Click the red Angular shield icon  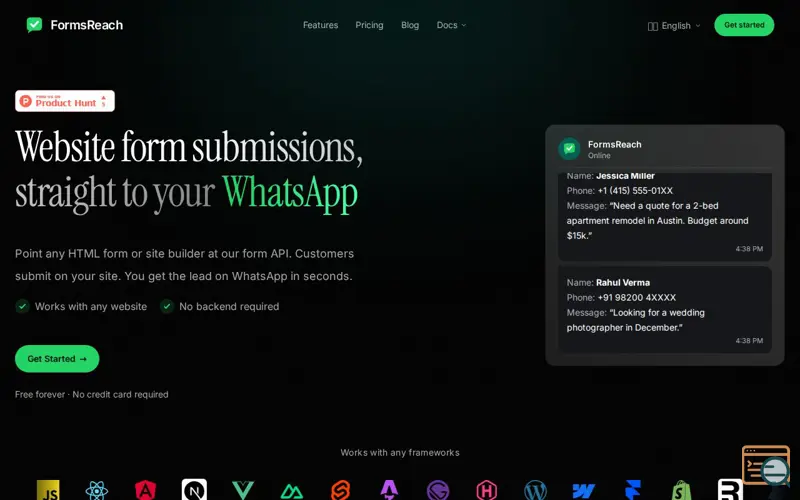pyautogui.click(x=145, y=490)
